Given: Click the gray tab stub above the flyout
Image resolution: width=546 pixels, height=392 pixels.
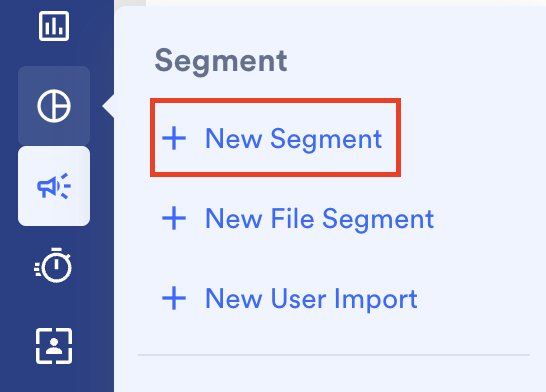Looking at the screenshot, I should [x=130, y=3].
